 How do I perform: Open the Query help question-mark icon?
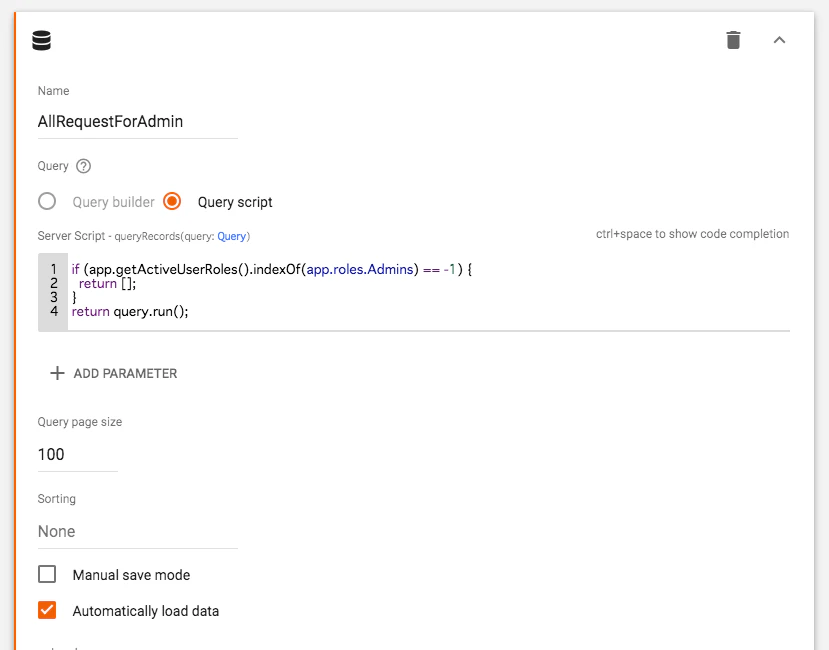(x=84, y=166)
